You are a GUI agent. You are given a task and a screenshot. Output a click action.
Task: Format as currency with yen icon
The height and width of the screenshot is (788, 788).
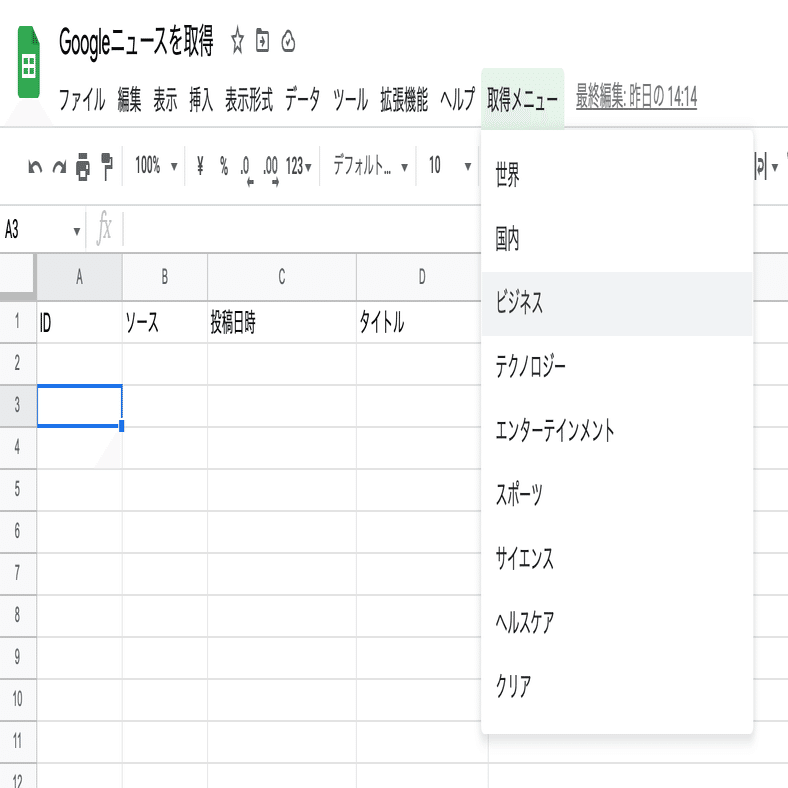pos(200,165)
